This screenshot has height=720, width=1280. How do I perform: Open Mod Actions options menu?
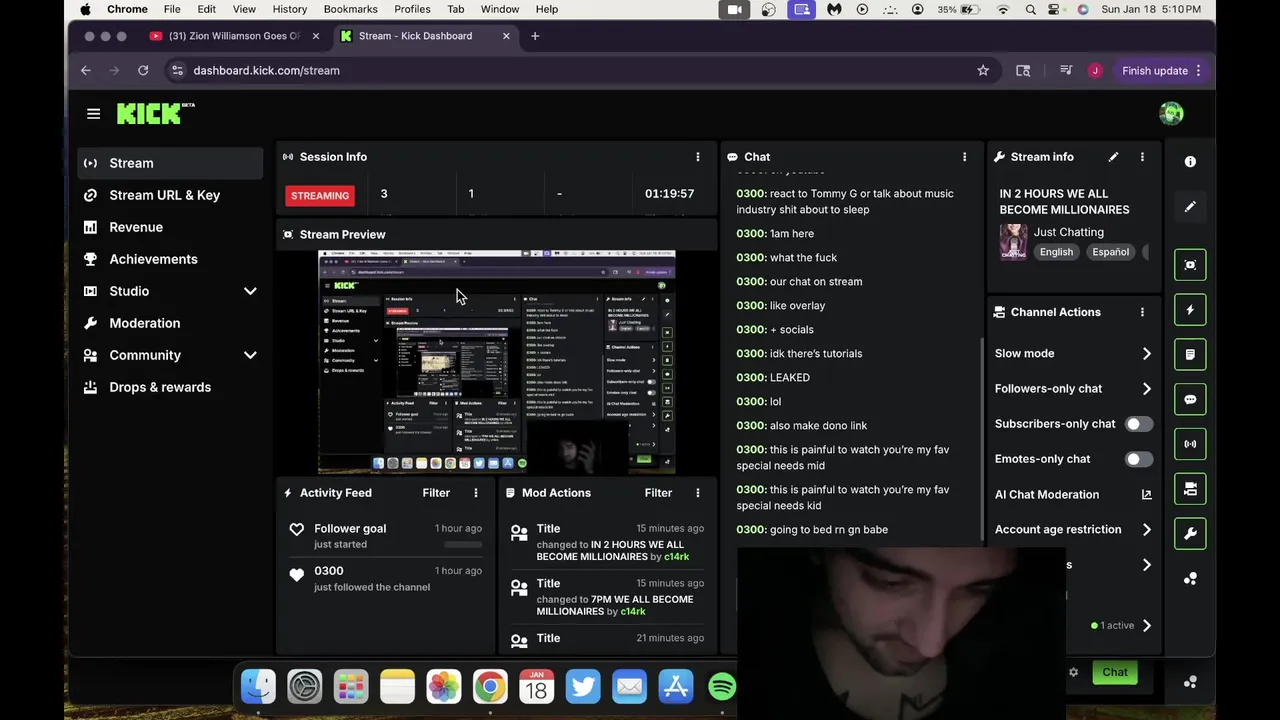[x=698, y=493]
